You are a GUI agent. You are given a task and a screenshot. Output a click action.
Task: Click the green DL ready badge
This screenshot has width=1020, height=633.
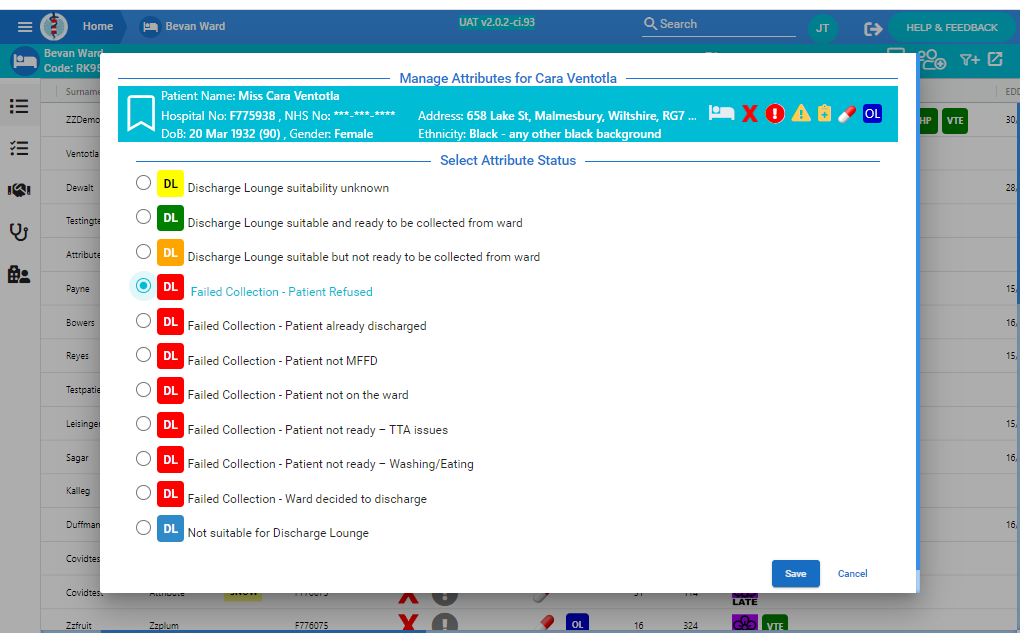click(170, 218)
